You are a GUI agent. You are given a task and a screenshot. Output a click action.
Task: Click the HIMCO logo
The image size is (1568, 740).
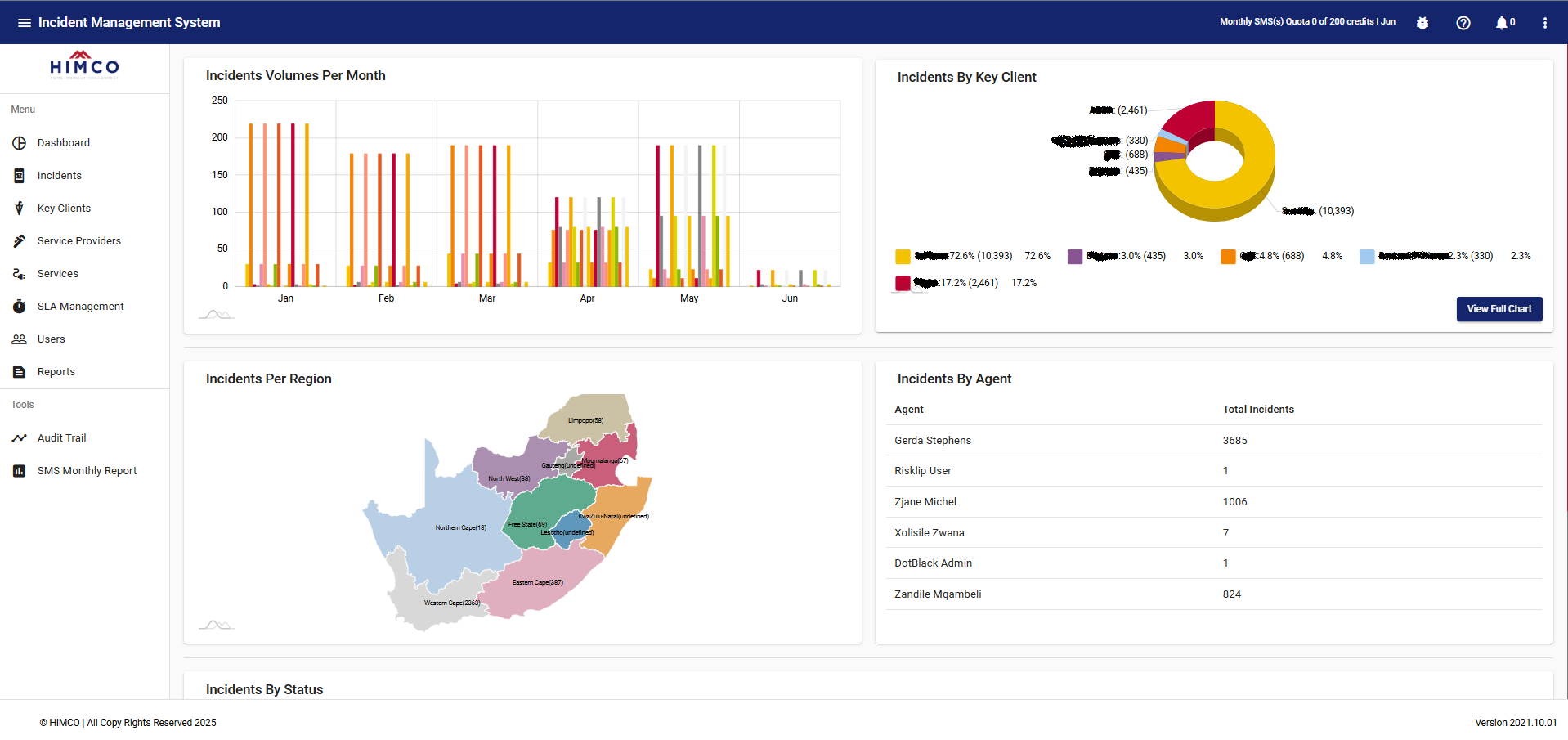pyautogui.click(x=84, y=65)
